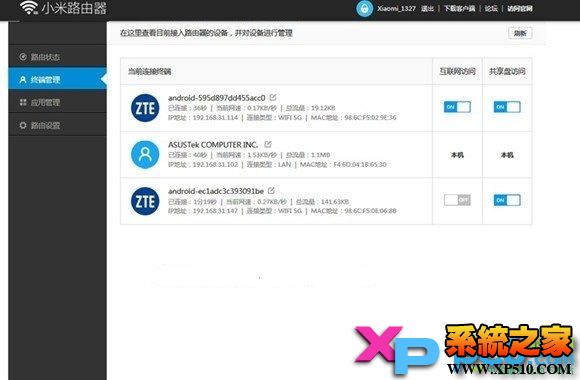Open 应用管理 in the sidebar
Image resolution: width=580 pixels, height=380 pixels.
57,102
